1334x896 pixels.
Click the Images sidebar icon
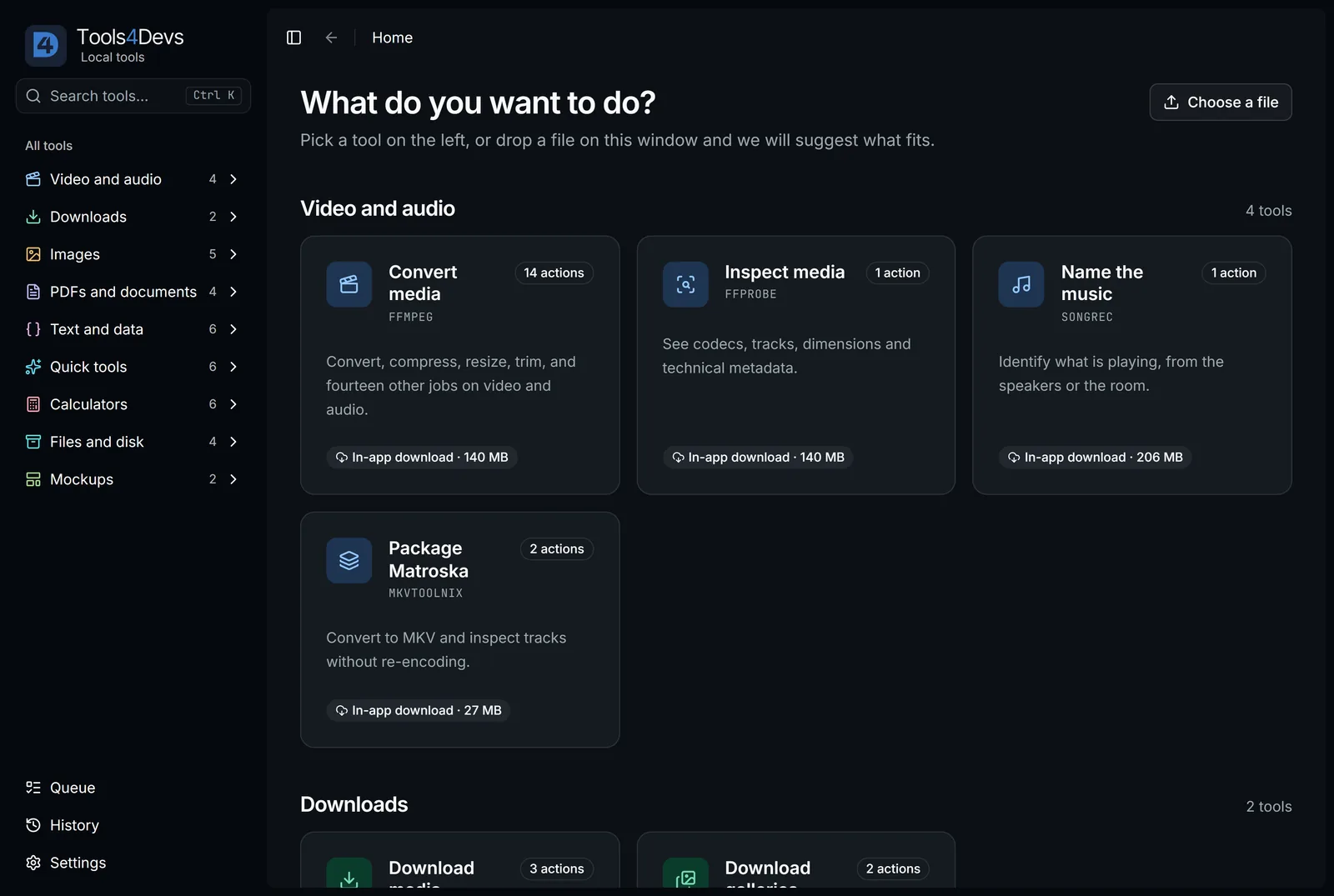(33, 254)
